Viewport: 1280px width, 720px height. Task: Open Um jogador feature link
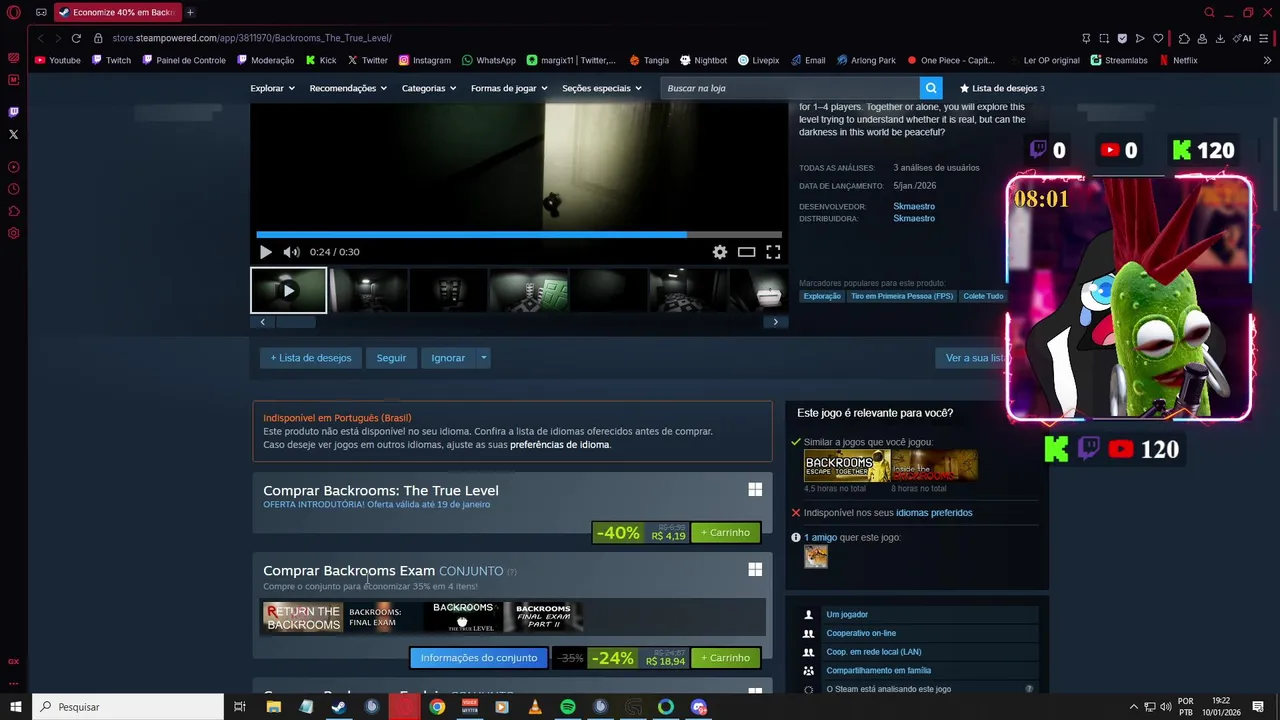(847, 615)
